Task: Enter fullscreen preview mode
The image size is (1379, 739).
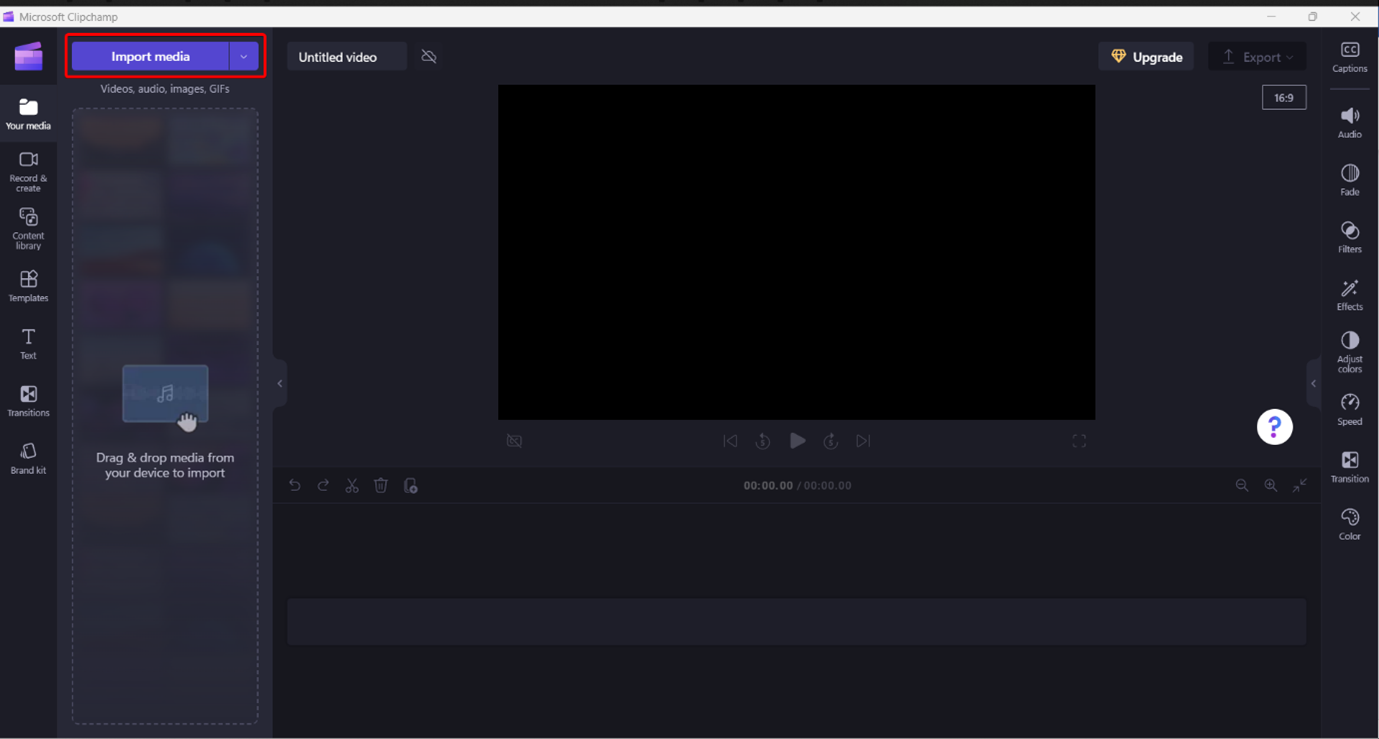Action: coord(1079,441)
